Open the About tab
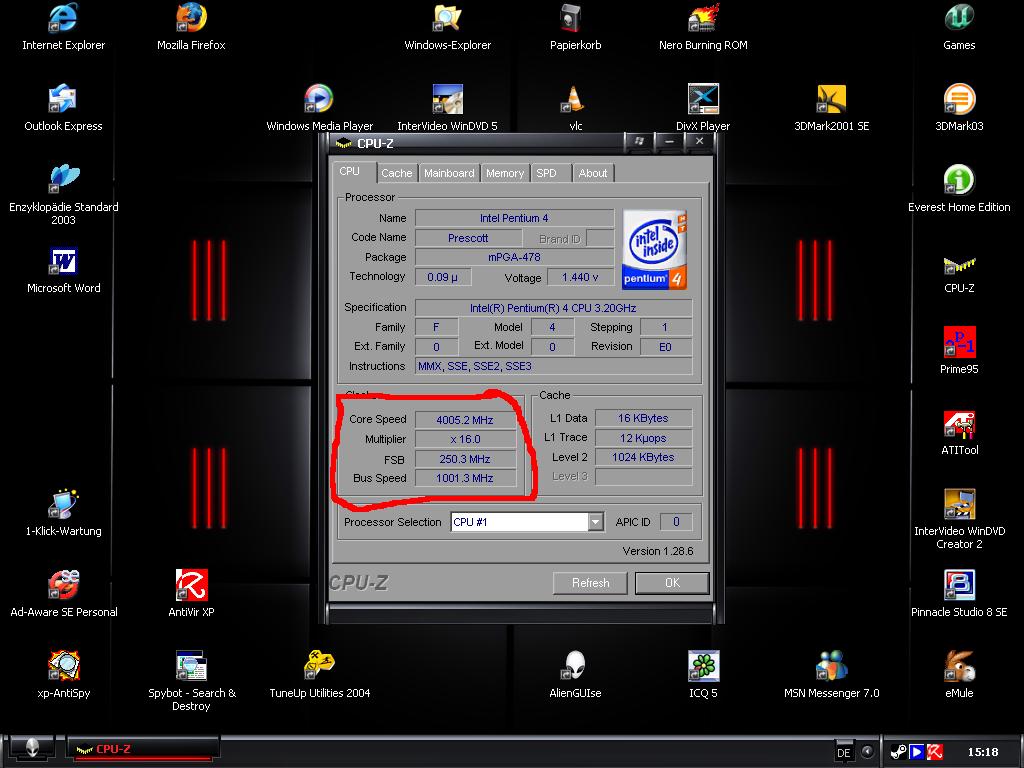This screenshot has height=768, width=1024. click(x=592, y=173)
